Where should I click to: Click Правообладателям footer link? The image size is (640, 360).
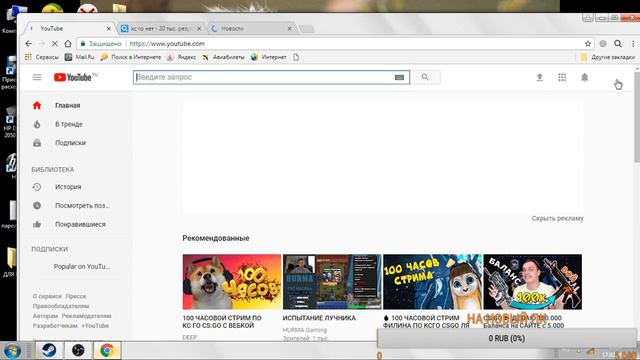pyautogui.click(x=61, y=306)
